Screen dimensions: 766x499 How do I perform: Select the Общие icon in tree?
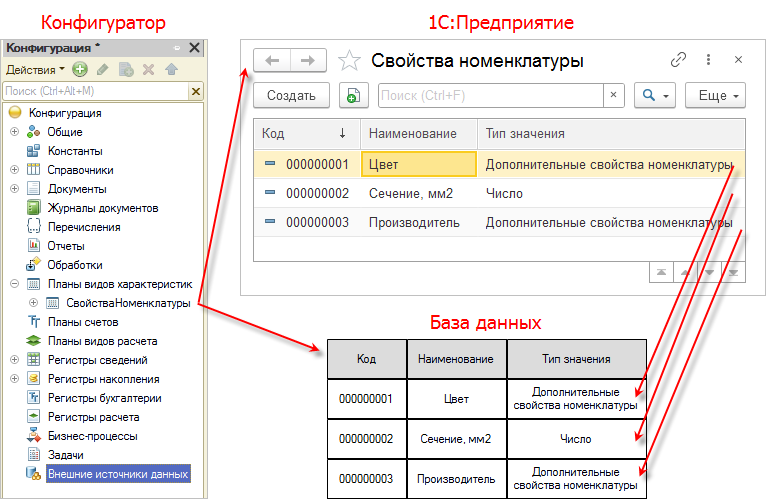(33, 132)
